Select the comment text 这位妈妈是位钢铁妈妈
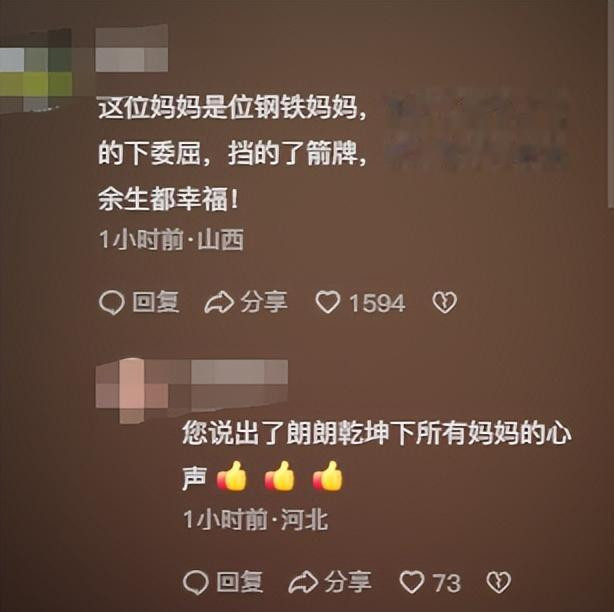The height and width of the screenshot is (612, 614). click(228, 107)
